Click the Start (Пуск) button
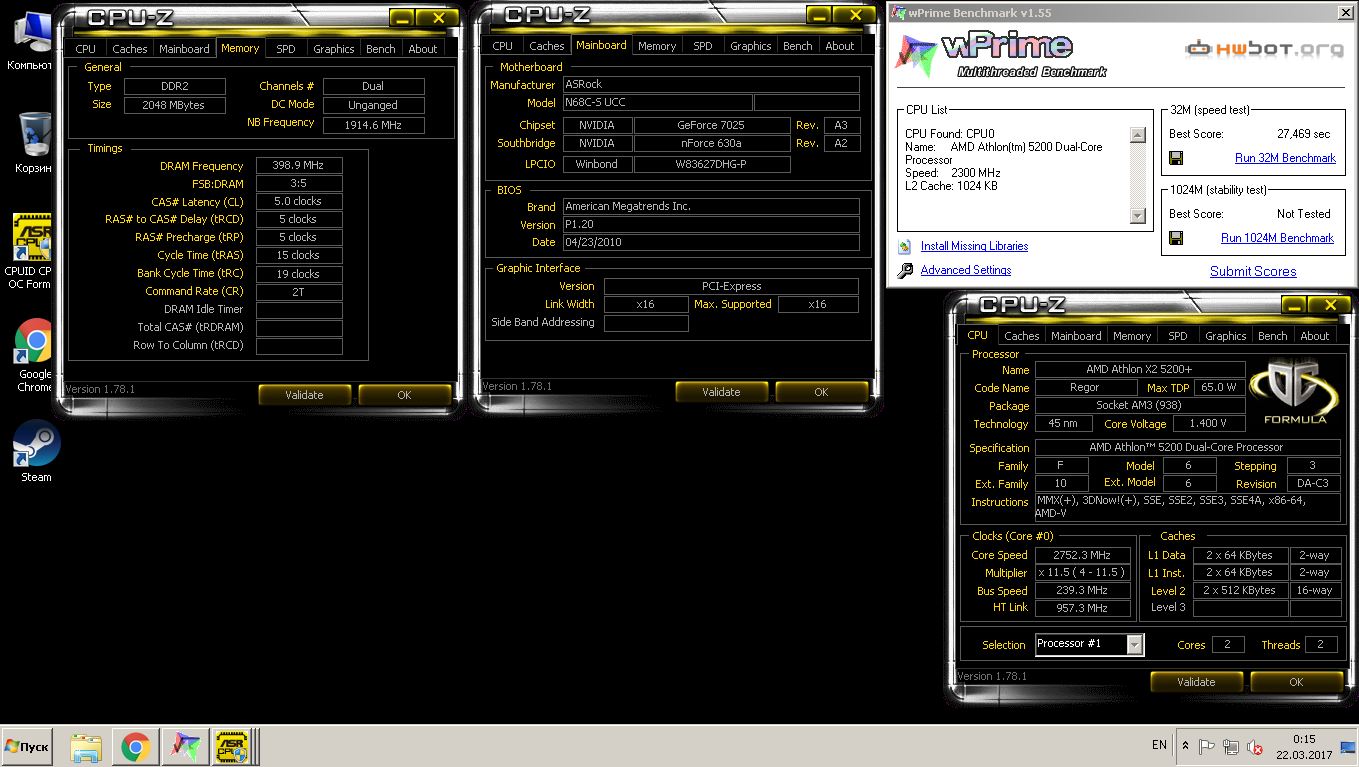 click(x=27, y=746)
